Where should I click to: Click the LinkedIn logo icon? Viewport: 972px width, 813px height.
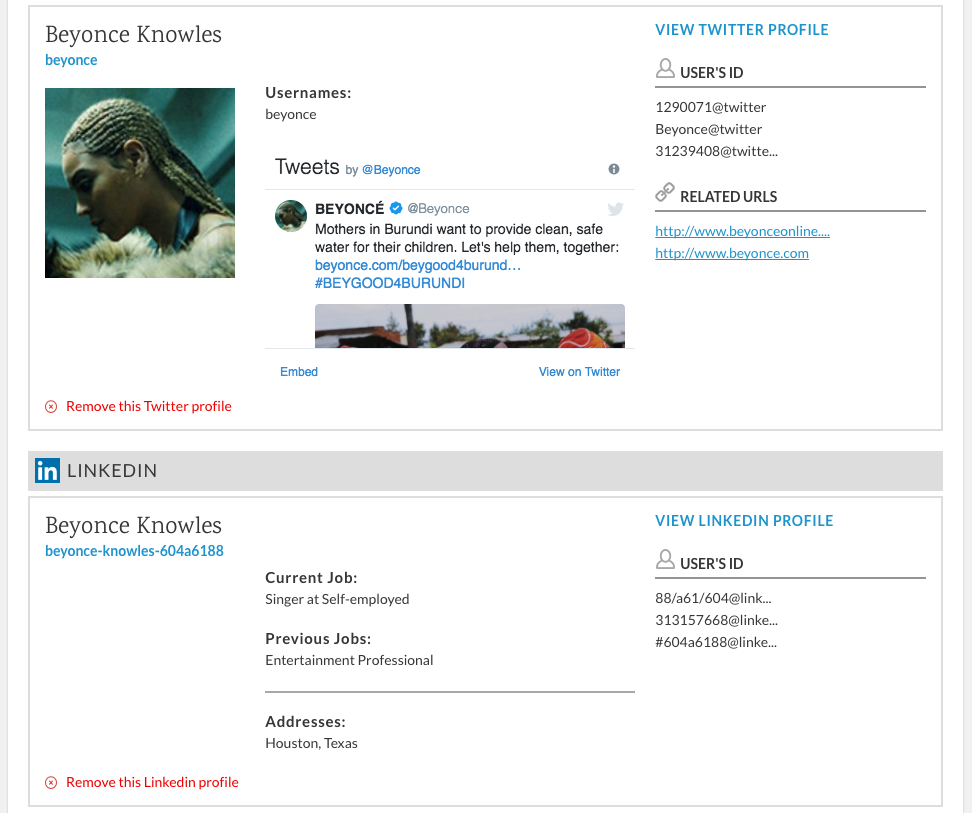[47, 471]
